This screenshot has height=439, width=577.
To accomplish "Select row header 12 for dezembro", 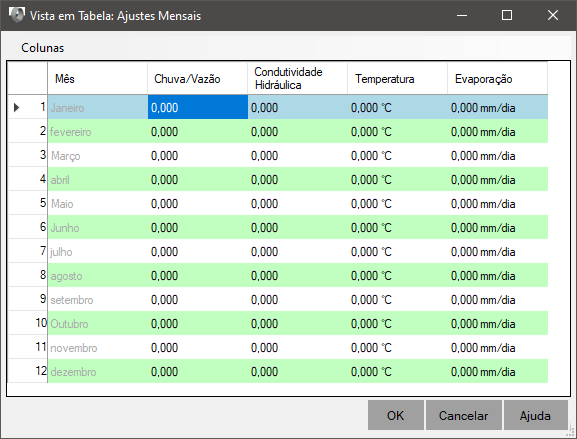I will point(28,371).
